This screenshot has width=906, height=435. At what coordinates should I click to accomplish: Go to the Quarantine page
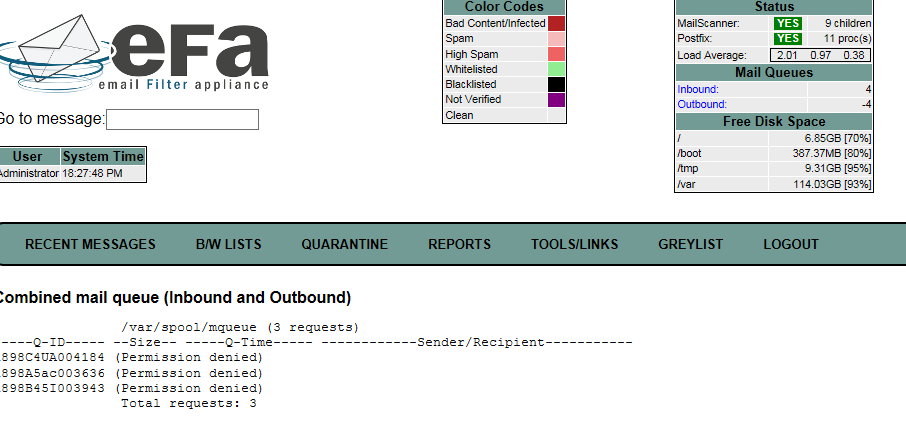click(x=344, y=244)
